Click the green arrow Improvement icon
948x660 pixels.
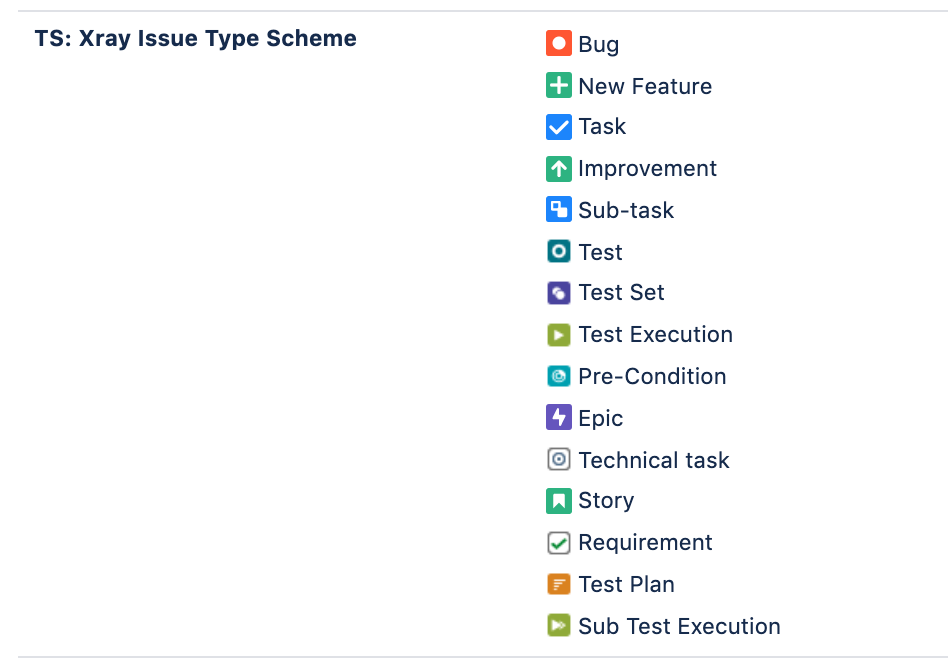(x=559, y=169)
